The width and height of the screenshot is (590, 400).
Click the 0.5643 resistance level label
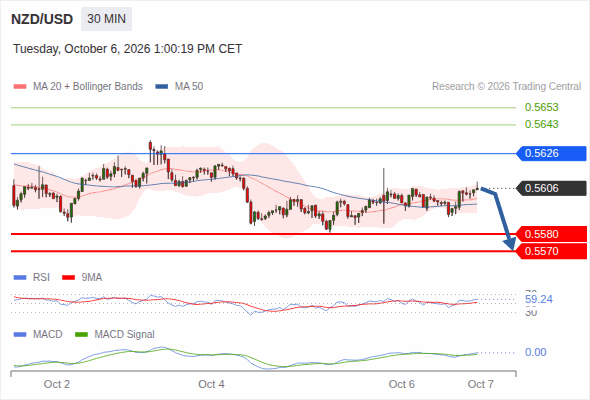click(541, 124)
